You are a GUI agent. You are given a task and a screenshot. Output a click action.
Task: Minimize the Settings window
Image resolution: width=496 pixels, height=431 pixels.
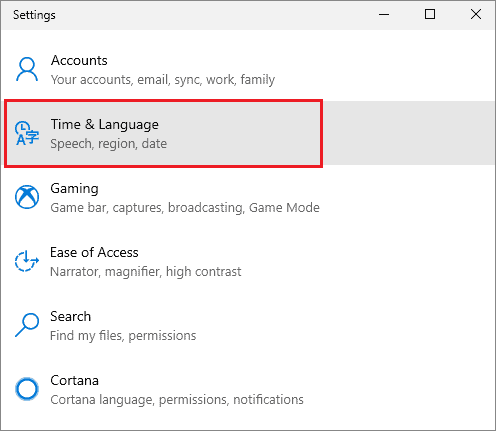click(384, 15)
